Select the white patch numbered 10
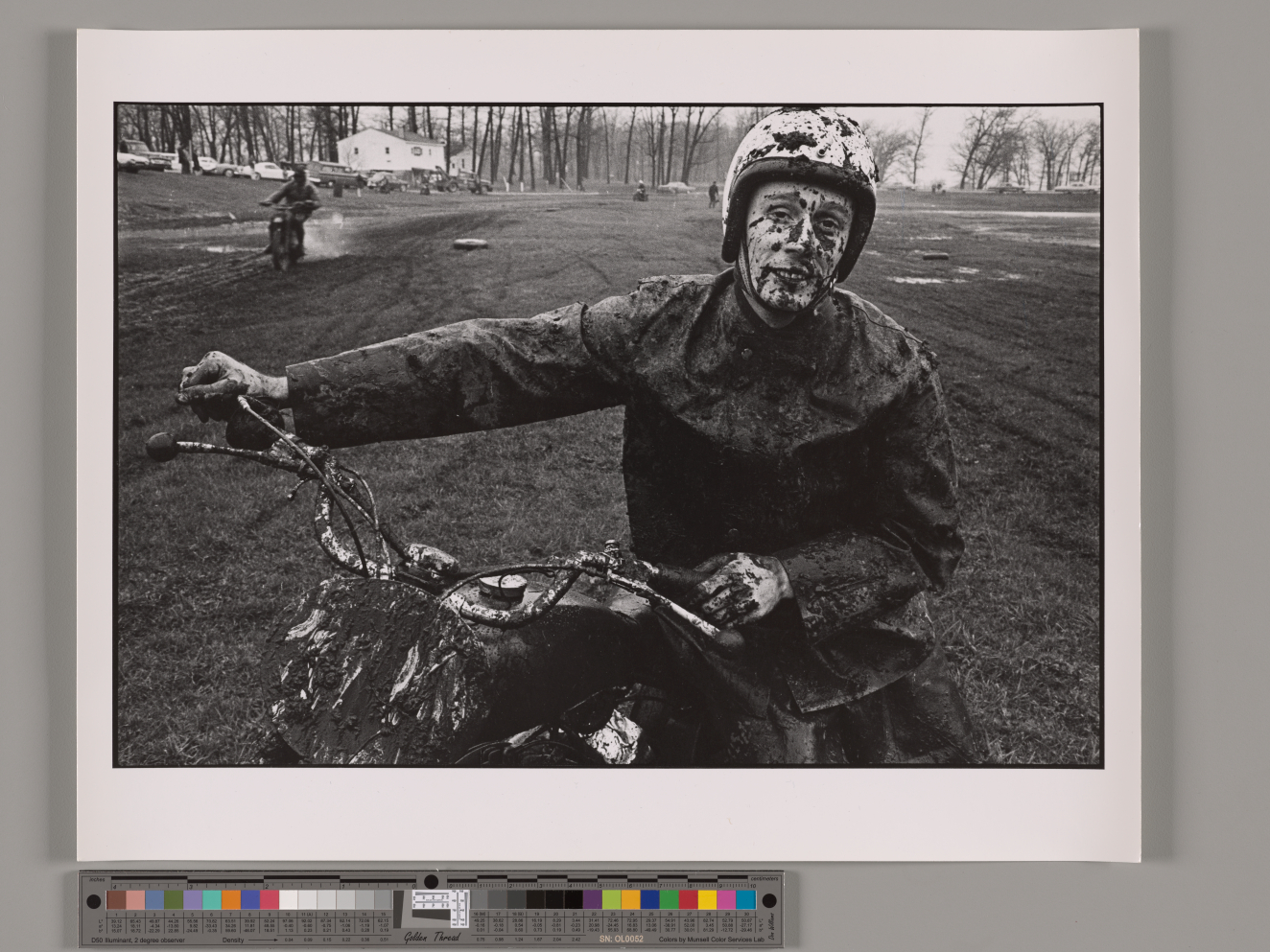 (288, 900)
